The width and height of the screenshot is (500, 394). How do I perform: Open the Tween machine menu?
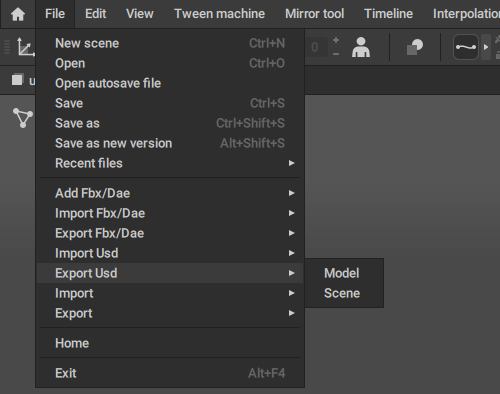tap(219, 14)
